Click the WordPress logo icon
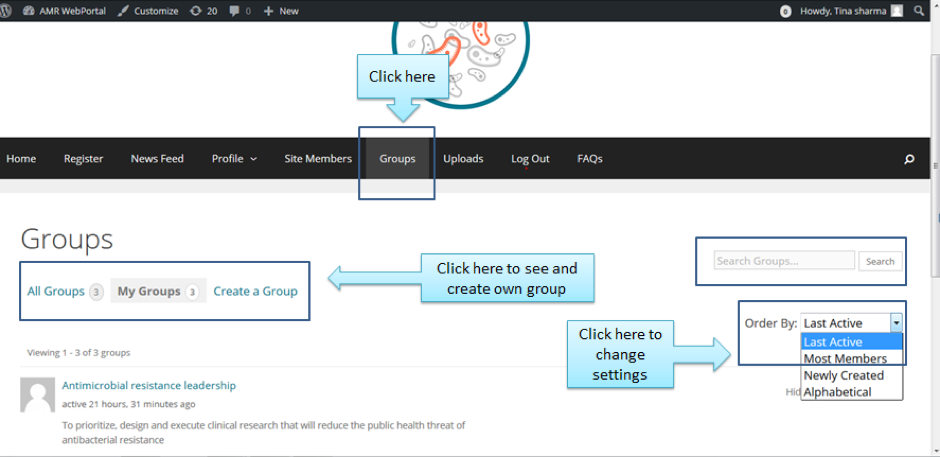The width and height of the screenshot is (940, 457). coord(9,10)
